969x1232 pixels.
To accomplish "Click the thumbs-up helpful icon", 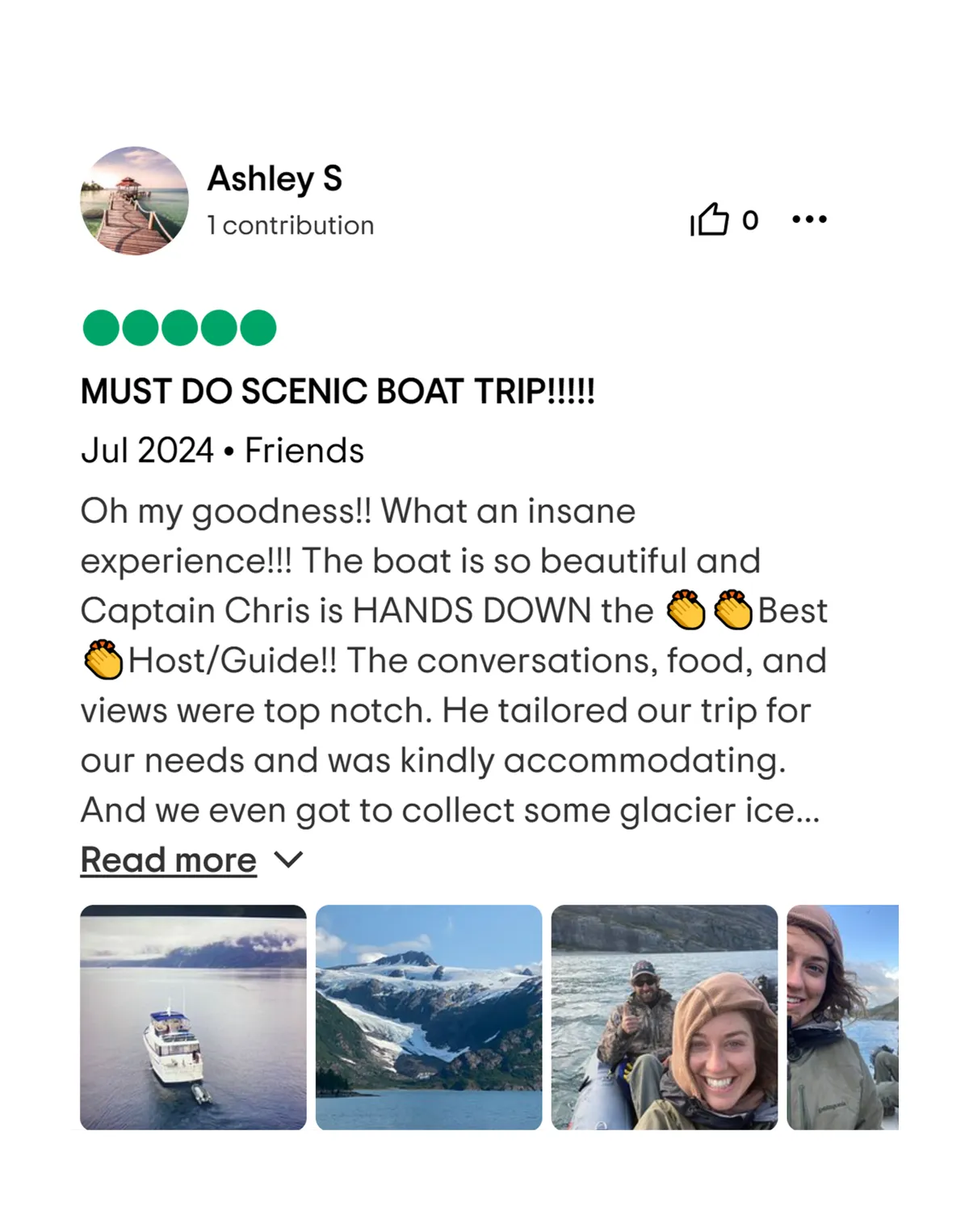I will pyautogui.click(x=709, y=219).
